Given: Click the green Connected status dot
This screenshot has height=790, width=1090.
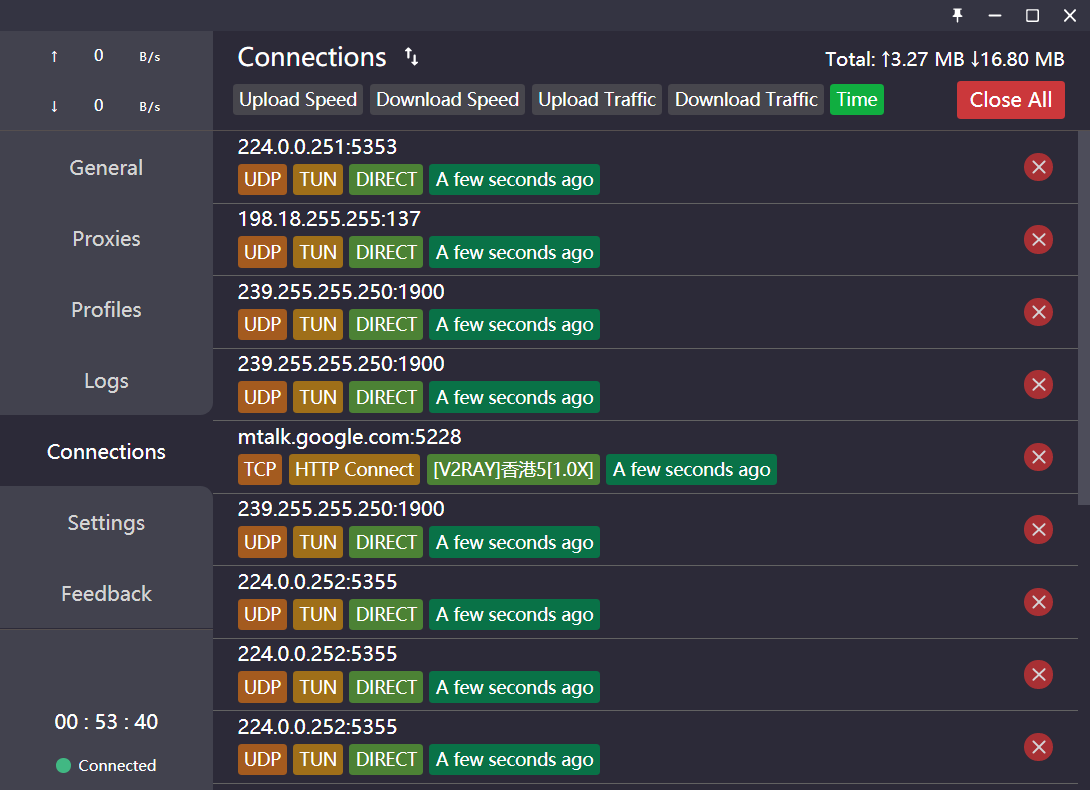Looking at the screenshot, I should [63, 766].
